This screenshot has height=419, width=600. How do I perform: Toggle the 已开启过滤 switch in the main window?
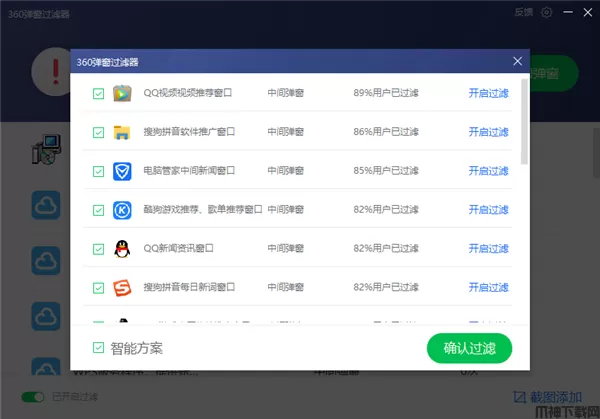coord(33,397)
